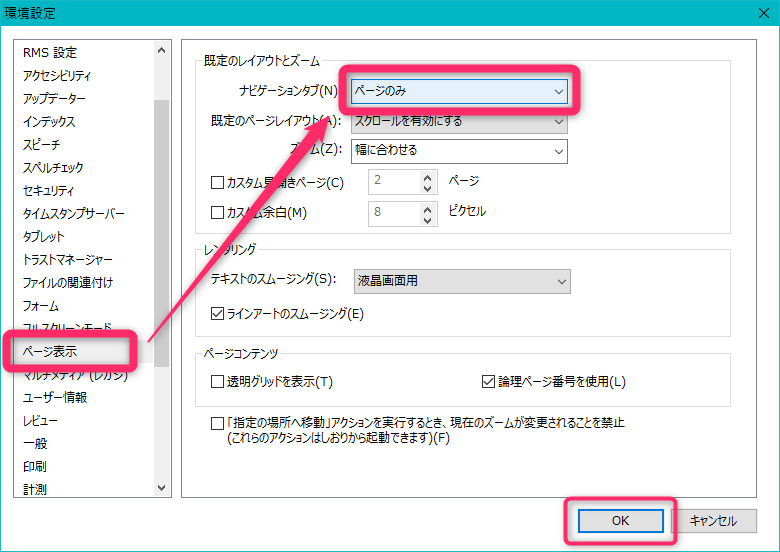Select ページ表示 in the category list
This screenshot has width=780, height=552.
coord(50,352)
